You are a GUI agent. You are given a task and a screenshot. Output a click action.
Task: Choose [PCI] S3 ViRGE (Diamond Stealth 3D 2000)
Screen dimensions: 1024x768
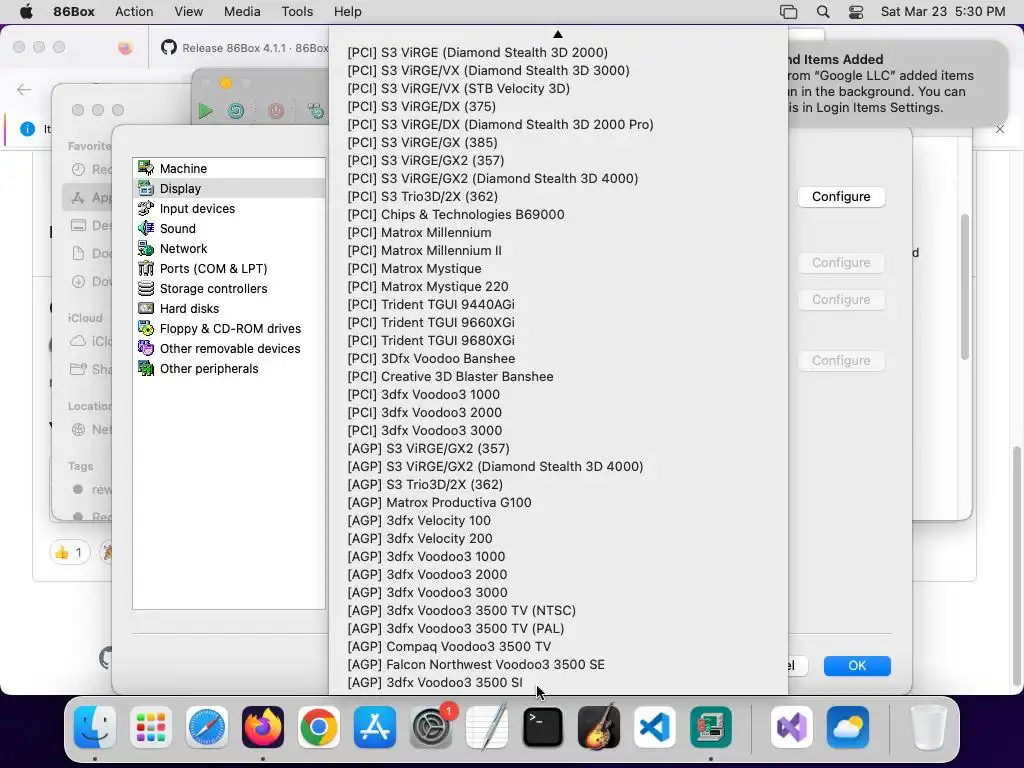[x=558, y=52]
